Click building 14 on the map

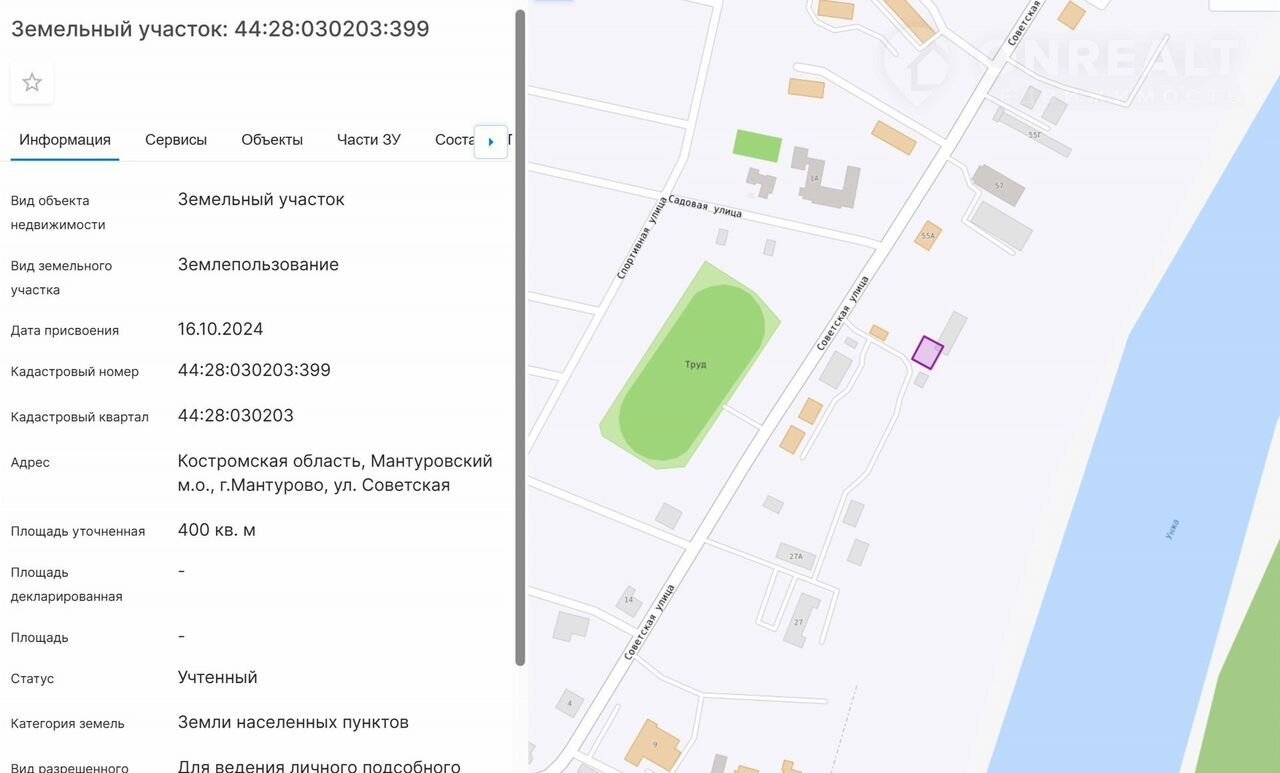(629, 600)
